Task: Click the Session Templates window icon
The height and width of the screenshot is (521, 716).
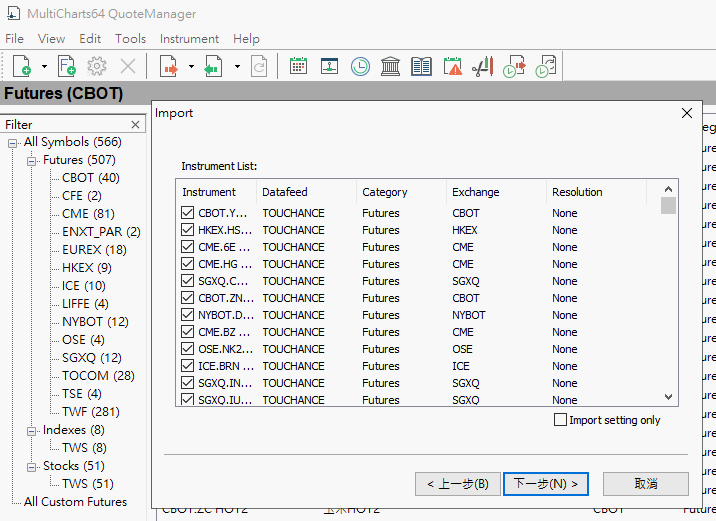Action: tap(329, 66)
